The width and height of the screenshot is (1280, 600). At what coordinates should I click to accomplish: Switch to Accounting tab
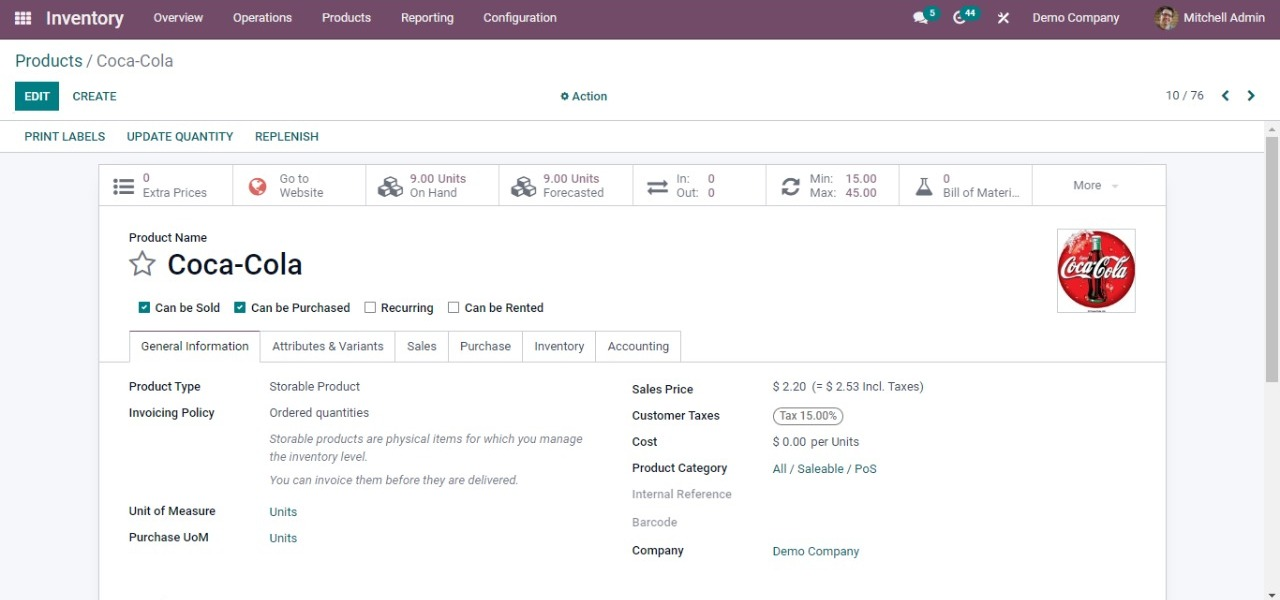(638, 346)
